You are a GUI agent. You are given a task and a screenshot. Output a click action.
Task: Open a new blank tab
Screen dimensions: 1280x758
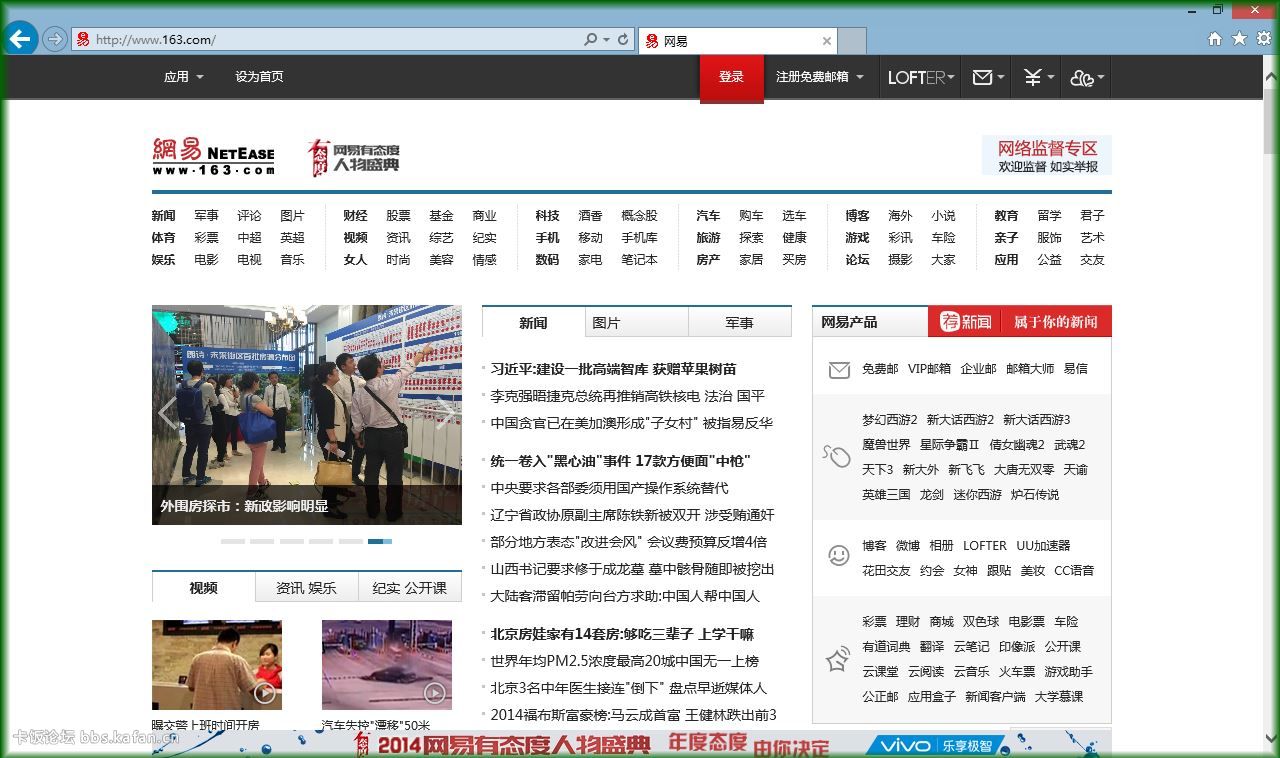point(851,41)
